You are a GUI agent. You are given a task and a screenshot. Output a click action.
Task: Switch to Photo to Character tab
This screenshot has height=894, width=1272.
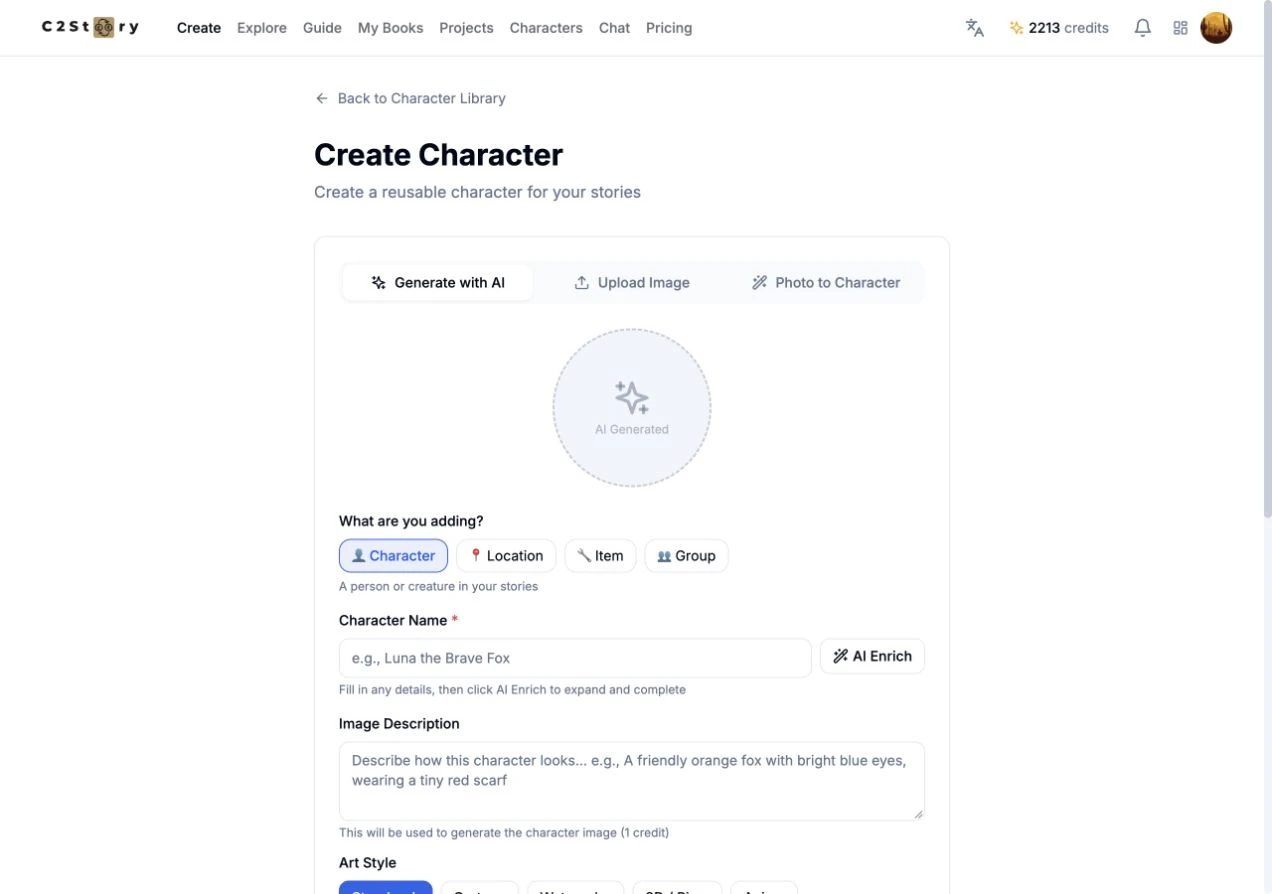pyautogui.click(x=826, y=283)
